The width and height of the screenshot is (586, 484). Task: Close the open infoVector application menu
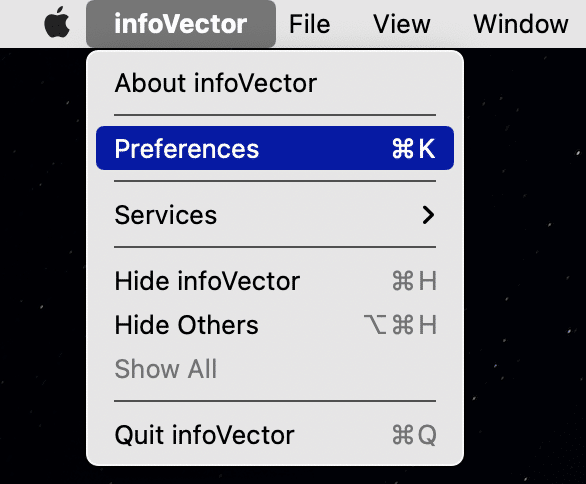tap(181, 24)
